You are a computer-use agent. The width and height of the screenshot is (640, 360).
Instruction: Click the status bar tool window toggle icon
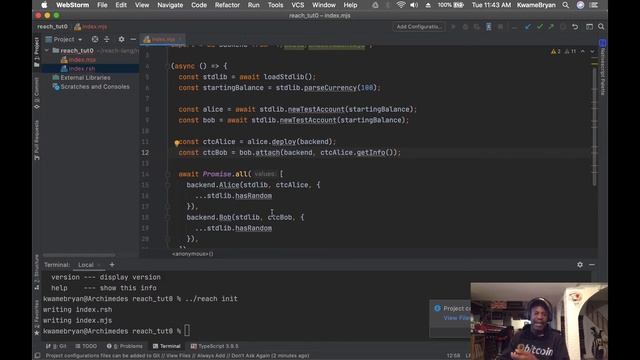37,356
